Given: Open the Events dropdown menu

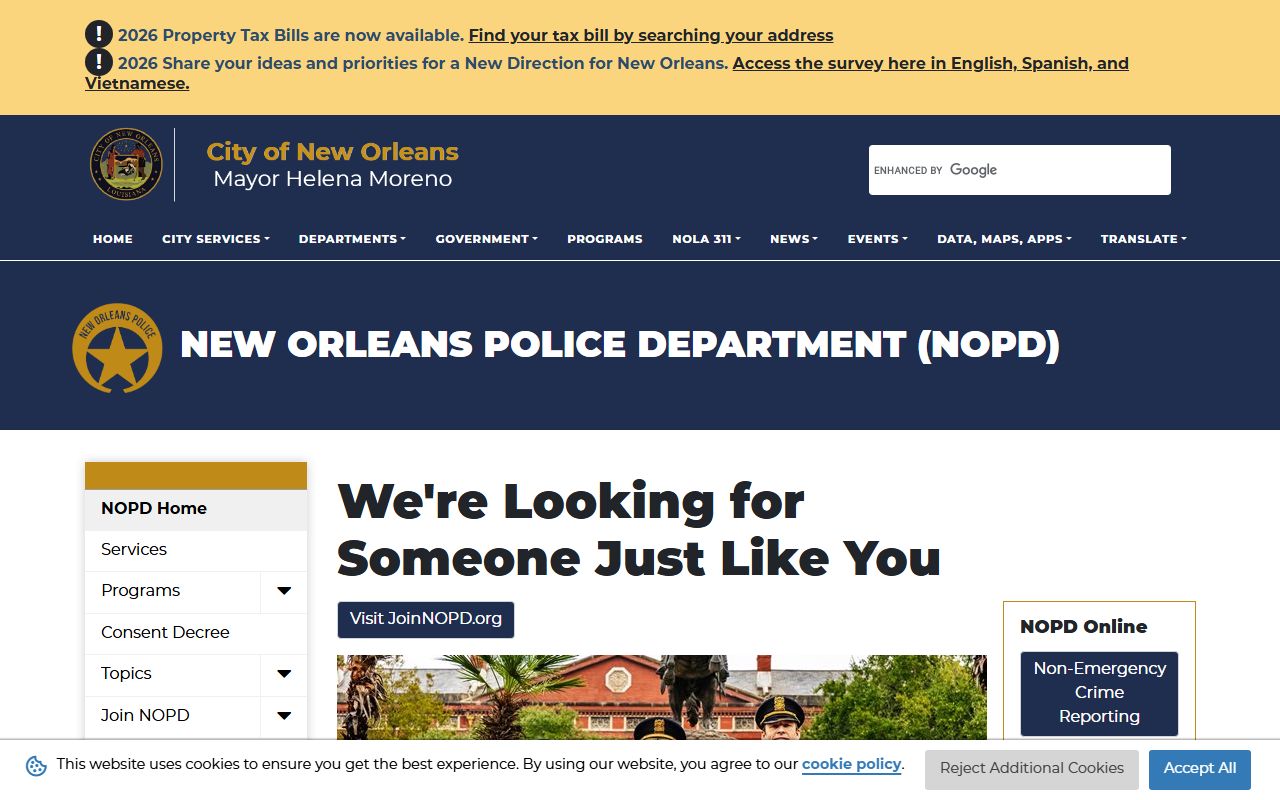Looking at the screenshot, I should 878,239.
